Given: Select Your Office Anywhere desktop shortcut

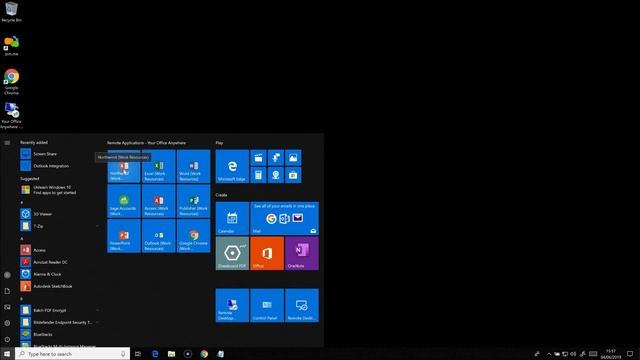Looking at the screenshot, I should pos(11,116).
